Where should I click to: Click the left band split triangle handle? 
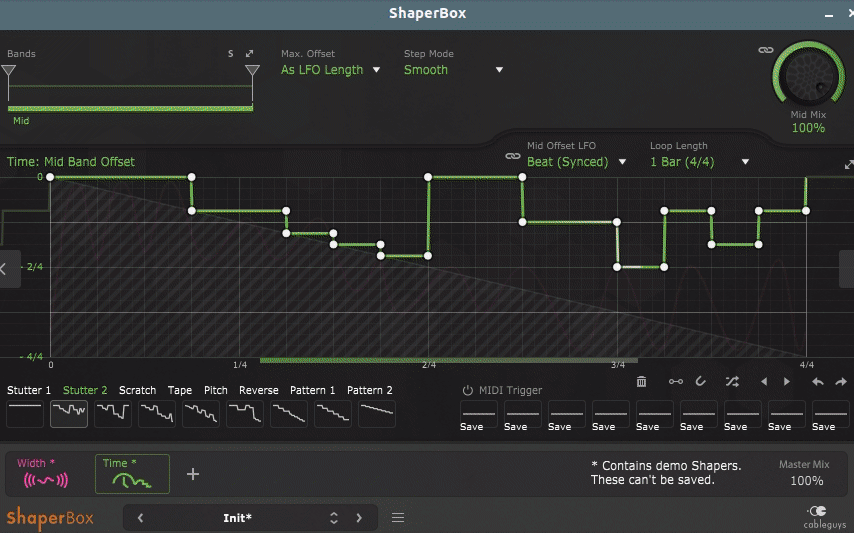click(x=8, y=71)
